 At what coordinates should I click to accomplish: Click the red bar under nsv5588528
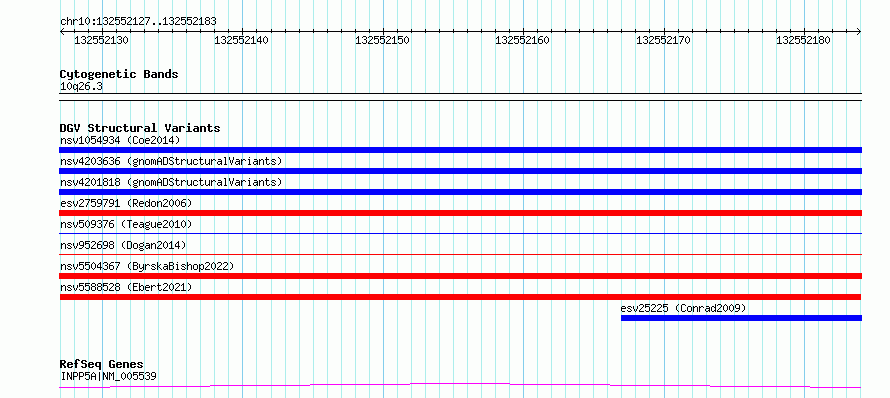point(460,297)
